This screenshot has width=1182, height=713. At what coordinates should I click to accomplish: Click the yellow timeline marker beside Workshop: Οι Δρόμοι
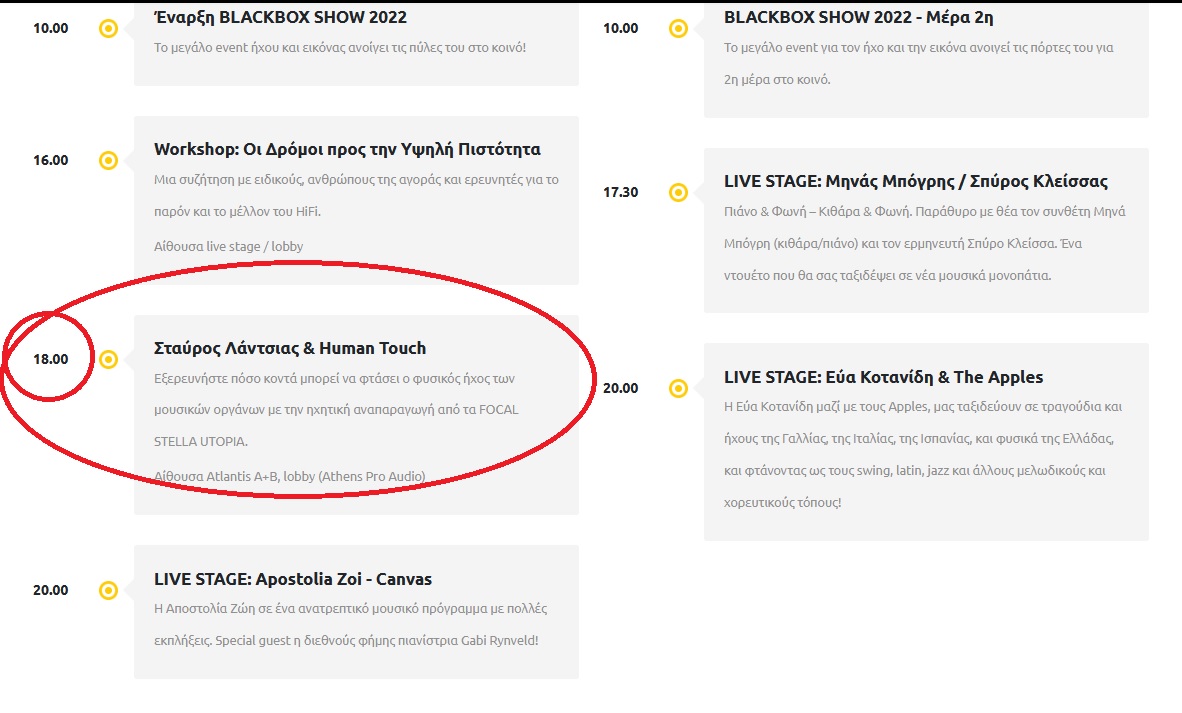(109, 161)
